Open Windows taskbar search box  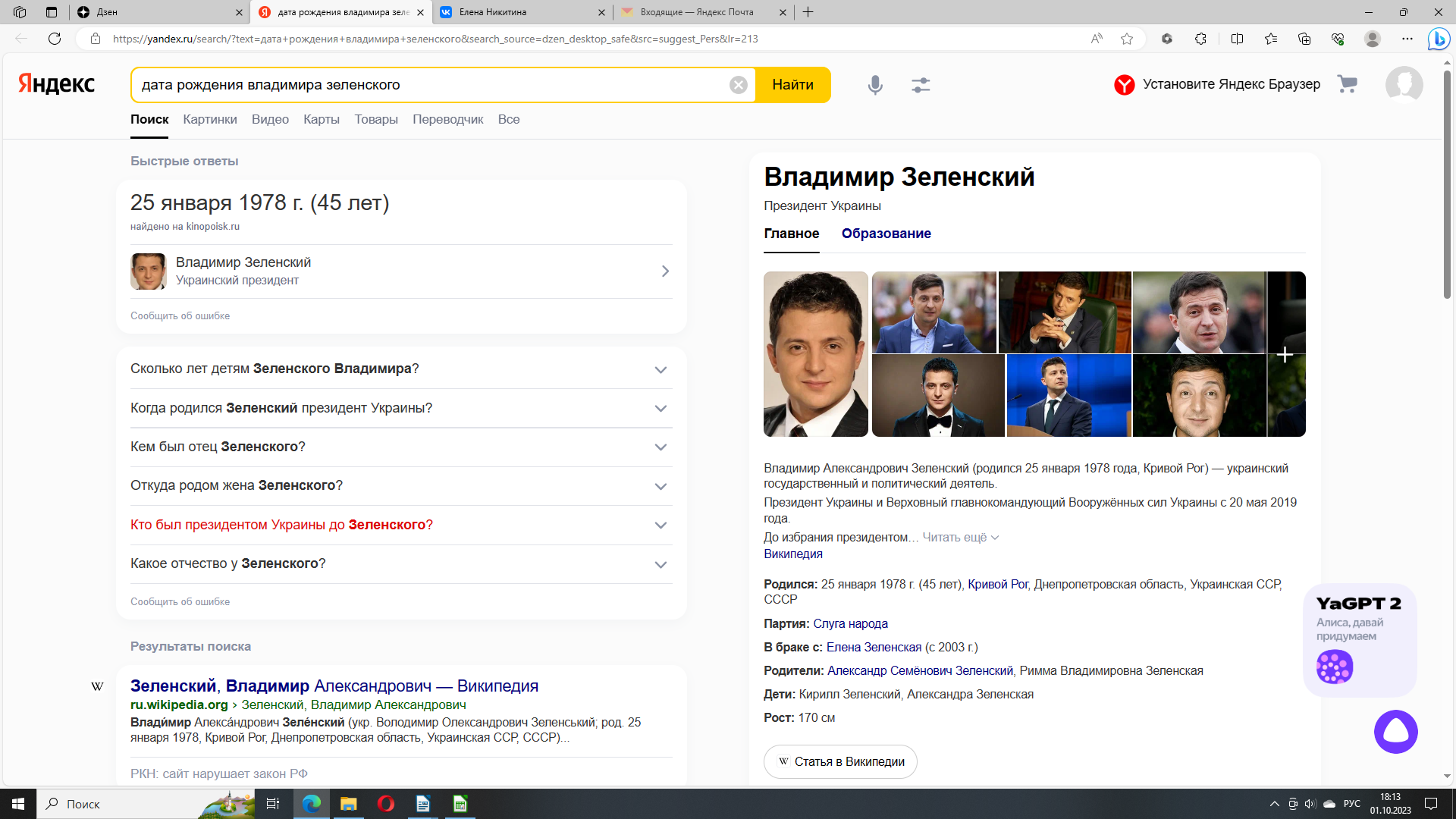pos(144,804)
